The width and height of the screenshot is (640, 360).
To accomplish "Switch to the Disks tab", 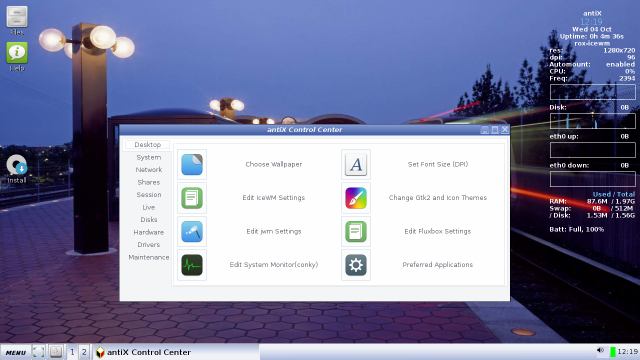I will coord(149,220).
